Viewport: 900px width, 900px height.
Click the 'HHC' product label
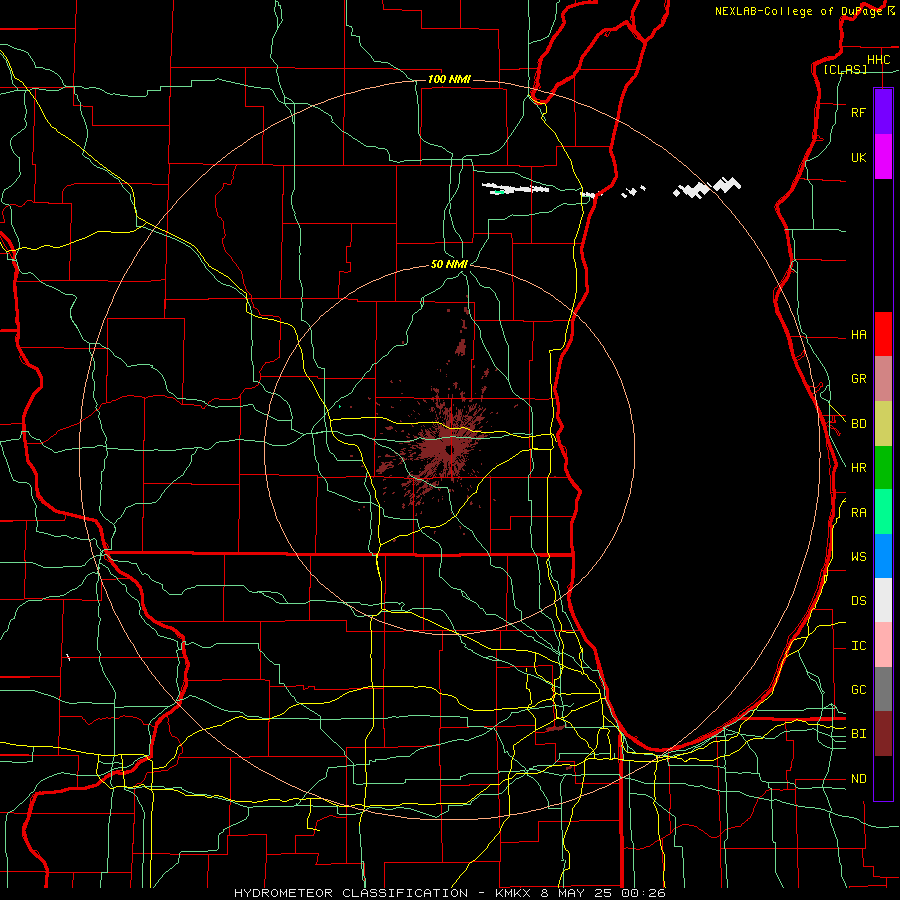(x=878, y=60)
